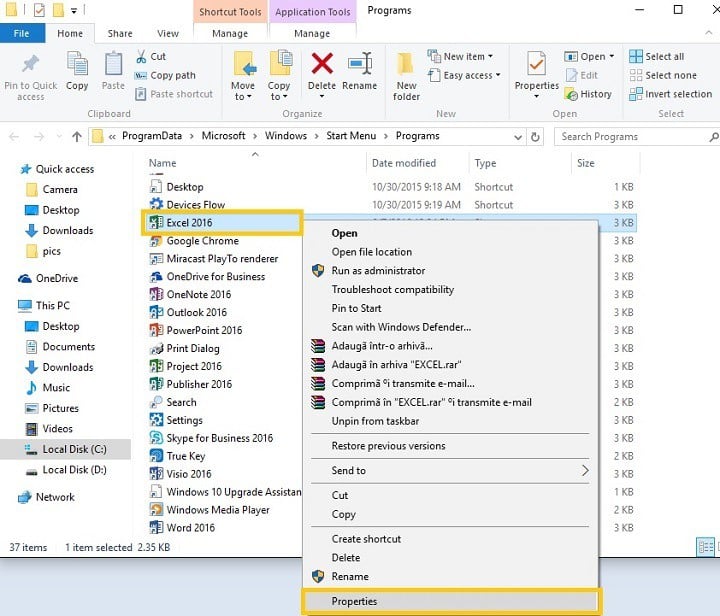720x616 pixels.
Task: Click the Up one level arrow
Action: [x=77, y=136]
